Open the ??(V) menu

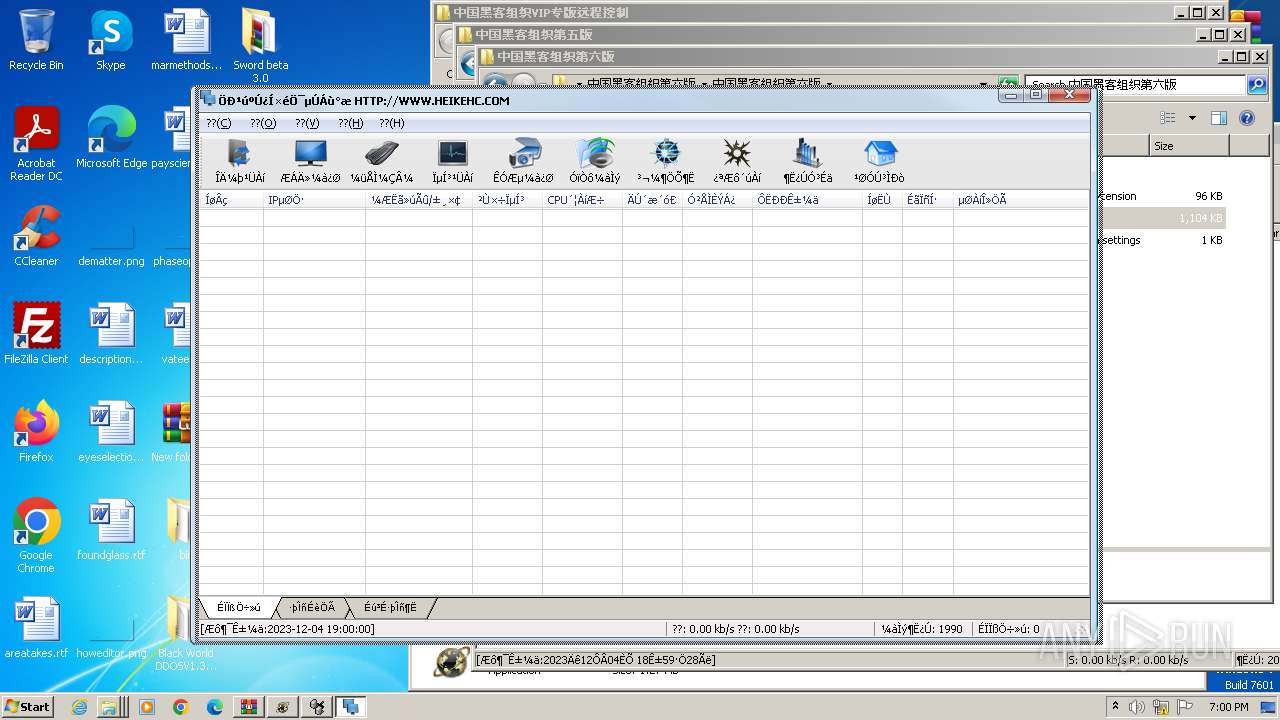[x=307, y=123]
